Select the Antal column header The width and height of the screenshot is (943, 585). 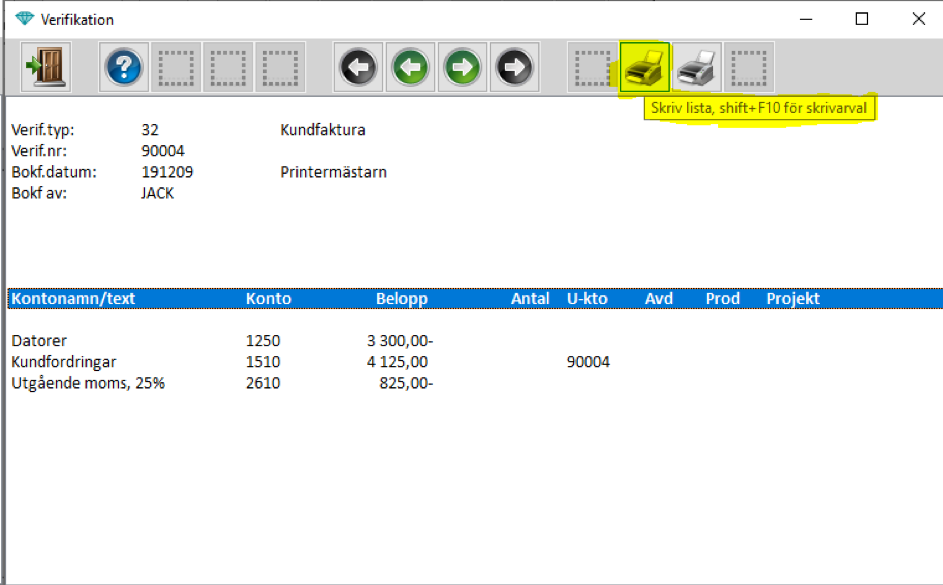coord(530,299)
